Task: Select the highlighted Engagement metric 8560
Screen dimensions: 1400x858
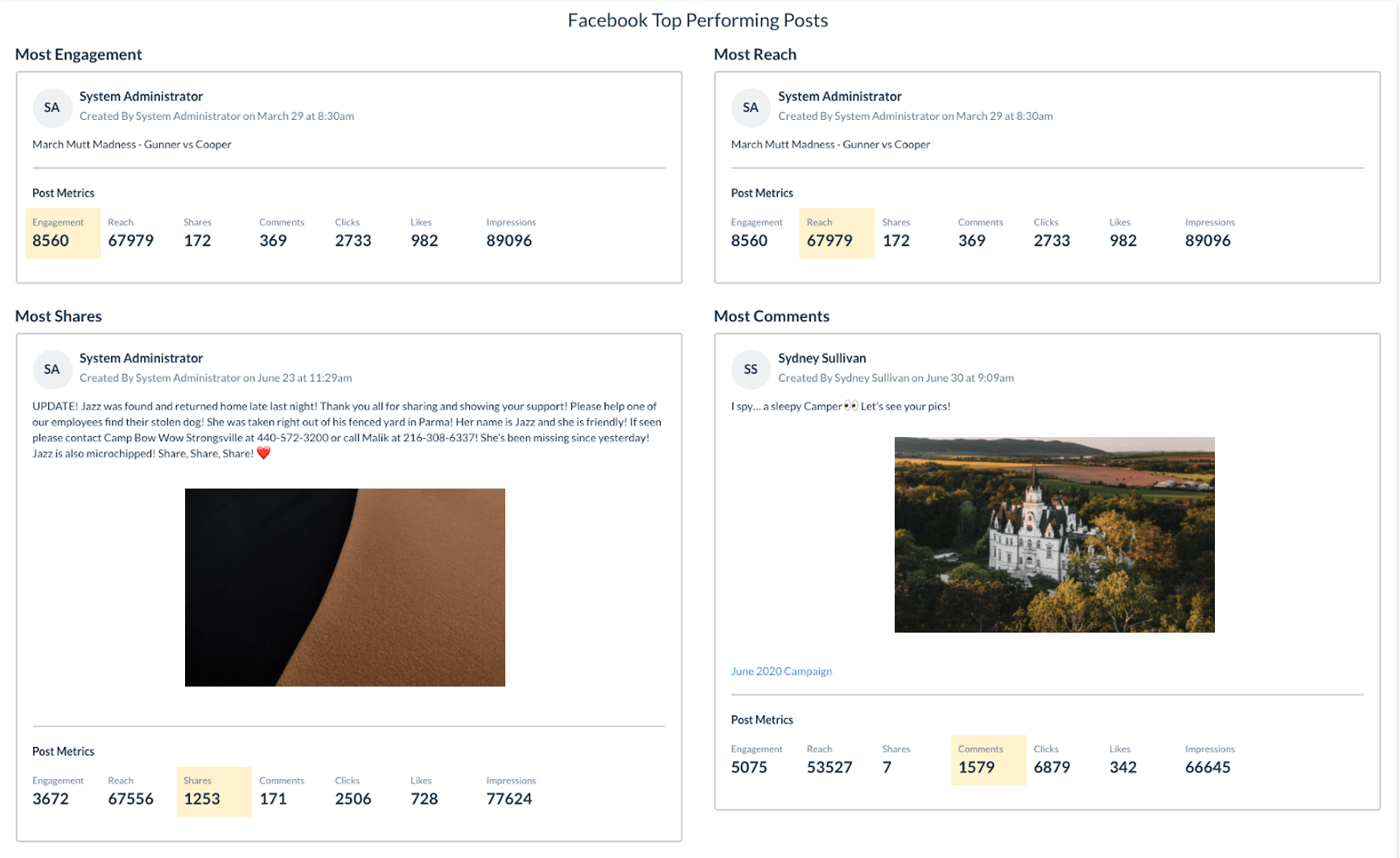Action: click(x=52, y=240)
